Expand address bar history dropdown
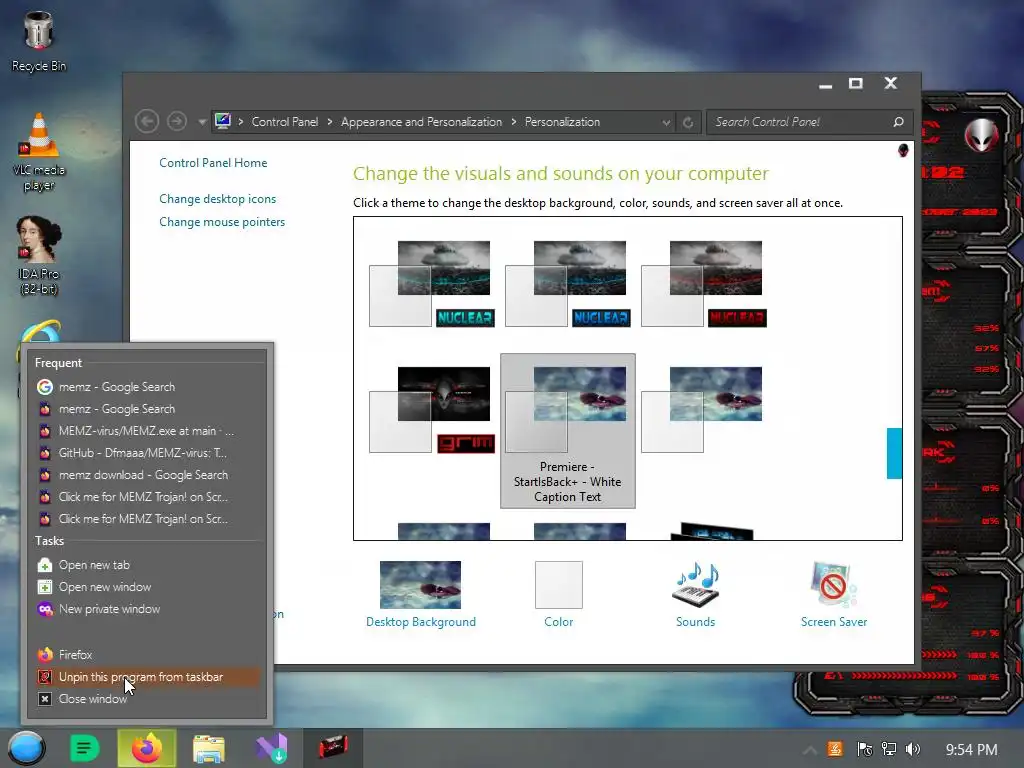This screenshot has height=768, width=1024. (x=666, y=122)
